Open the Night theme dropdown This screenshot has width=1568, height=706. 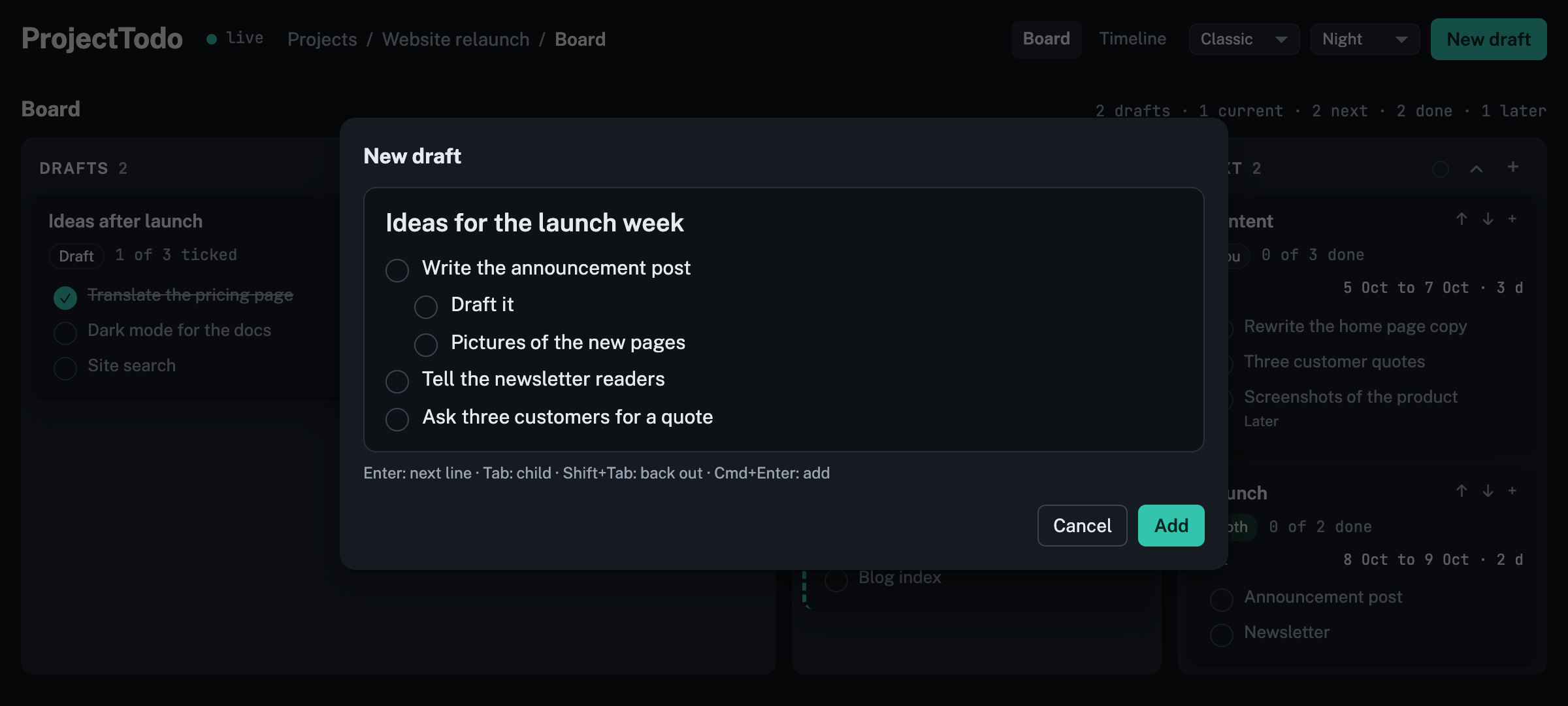coord(1365,39)
